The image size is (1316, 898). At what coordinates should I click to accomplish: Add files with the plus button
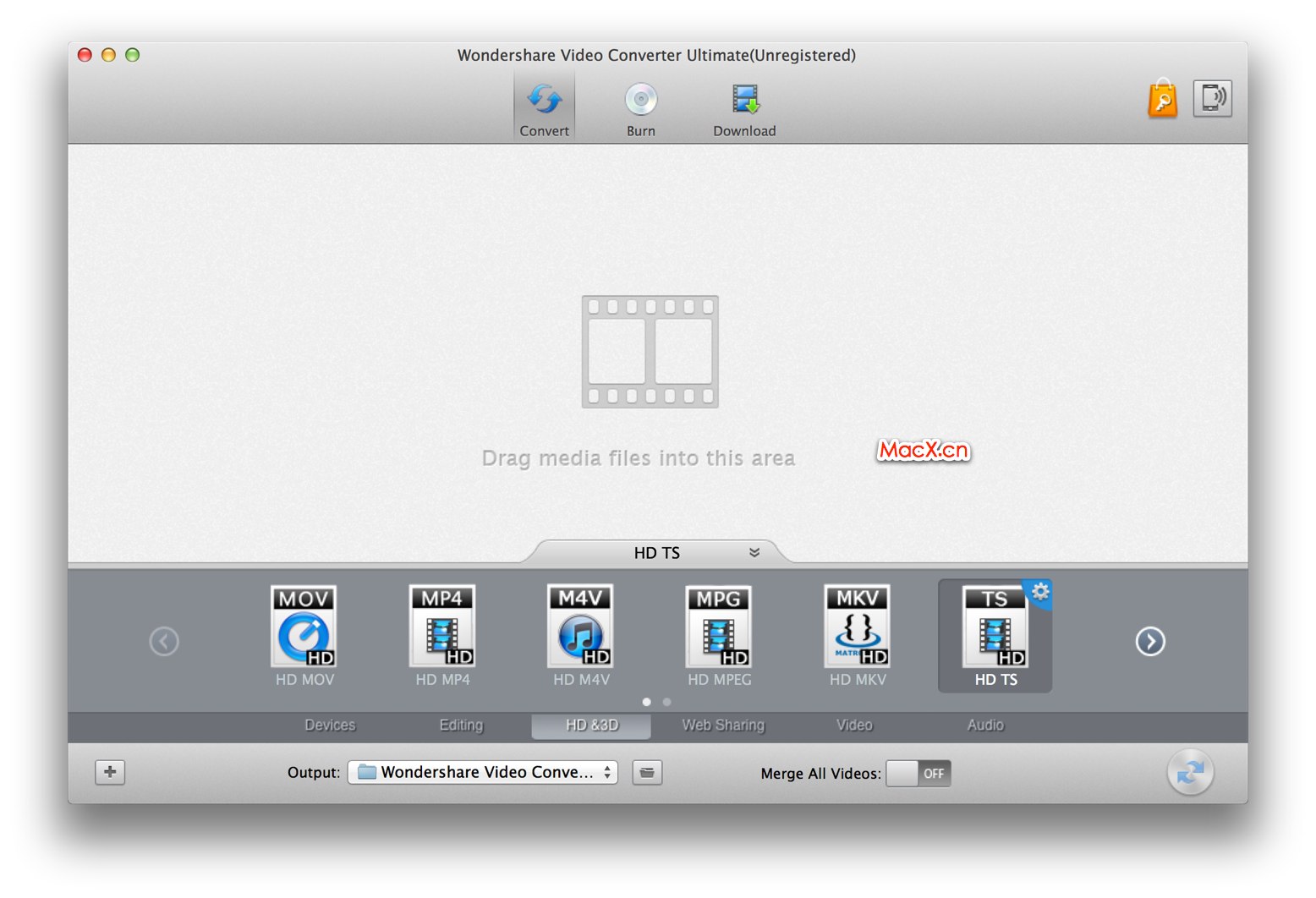pyautogui.click(x=110, y=772)
